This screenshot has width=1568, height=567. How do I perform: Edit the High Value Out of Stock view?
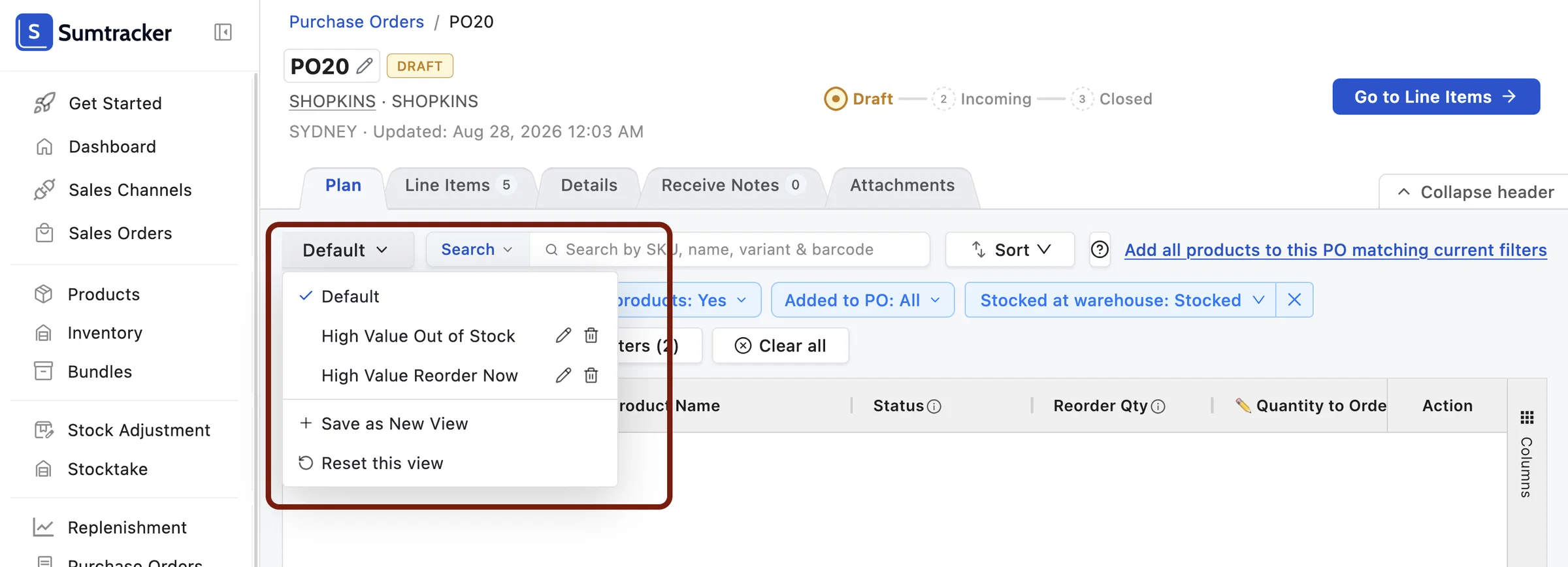[563, 336]
